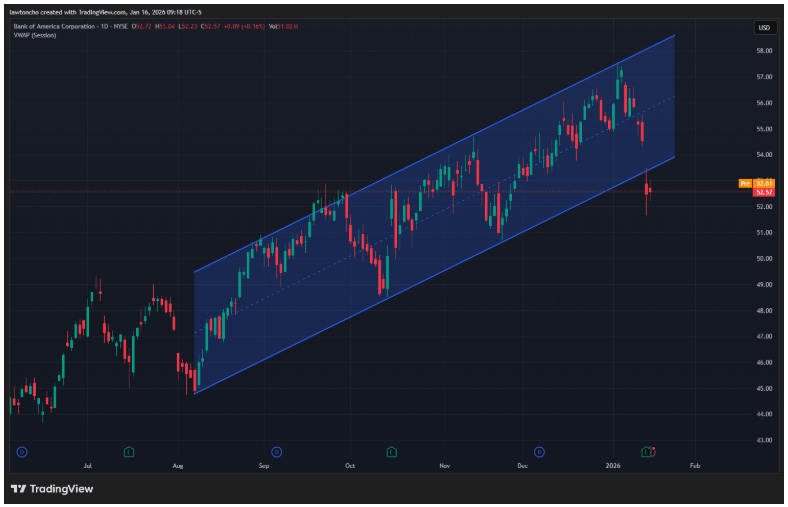Click the close value C52.57 in the header
The height and width of the screenshot is (507, 788).
pyautogui.click(x=211, y=27)
